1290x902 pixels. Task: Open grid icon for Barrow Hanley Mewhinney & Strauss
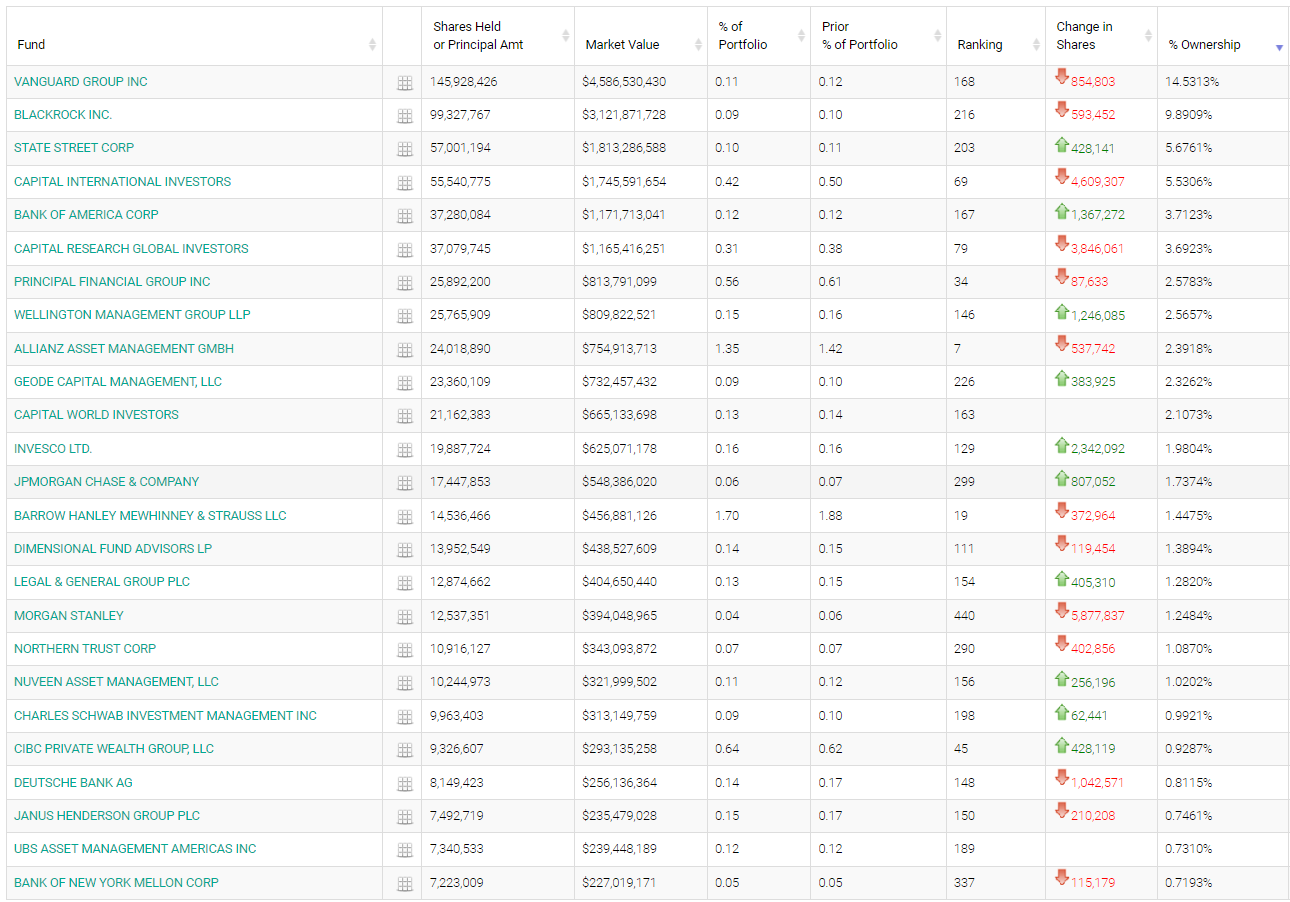point(404,518)
